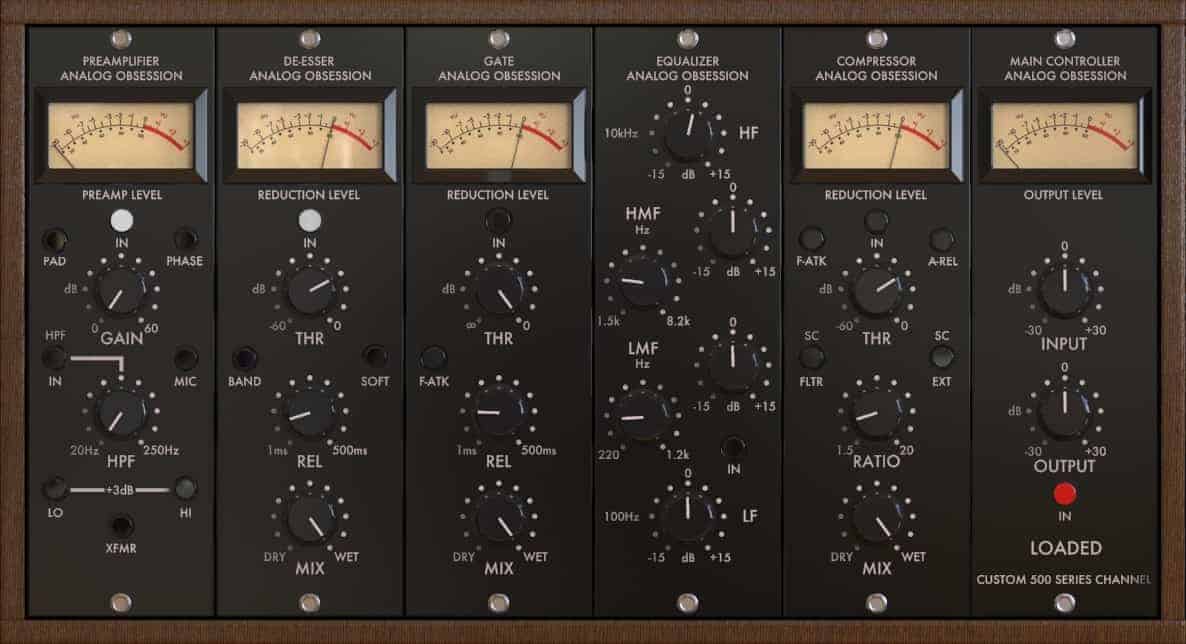
Task: Toggle the Compressor A-REL button
Action: click(941, 240)
